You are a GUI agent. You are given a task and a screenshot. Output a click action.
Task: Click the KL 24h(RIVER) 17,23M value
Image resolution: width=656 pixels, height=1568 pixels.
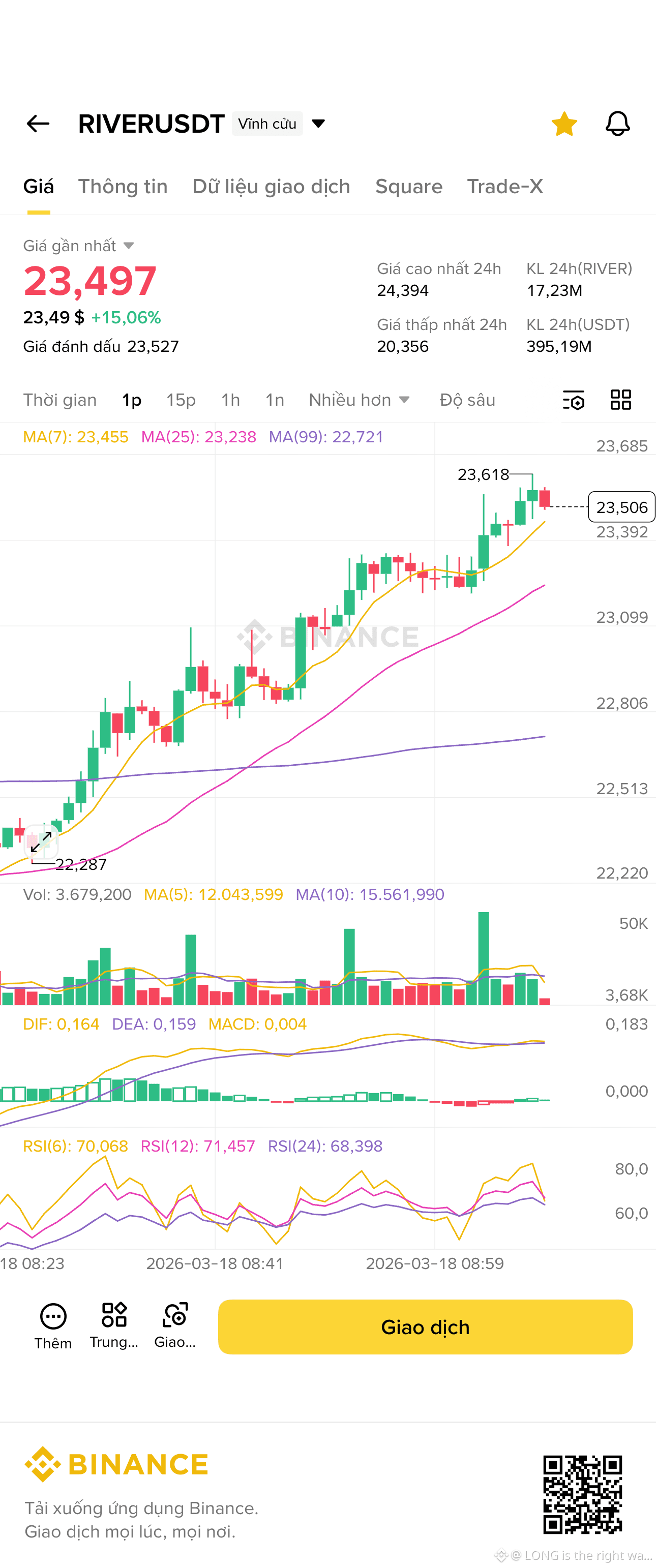point(554,290)
